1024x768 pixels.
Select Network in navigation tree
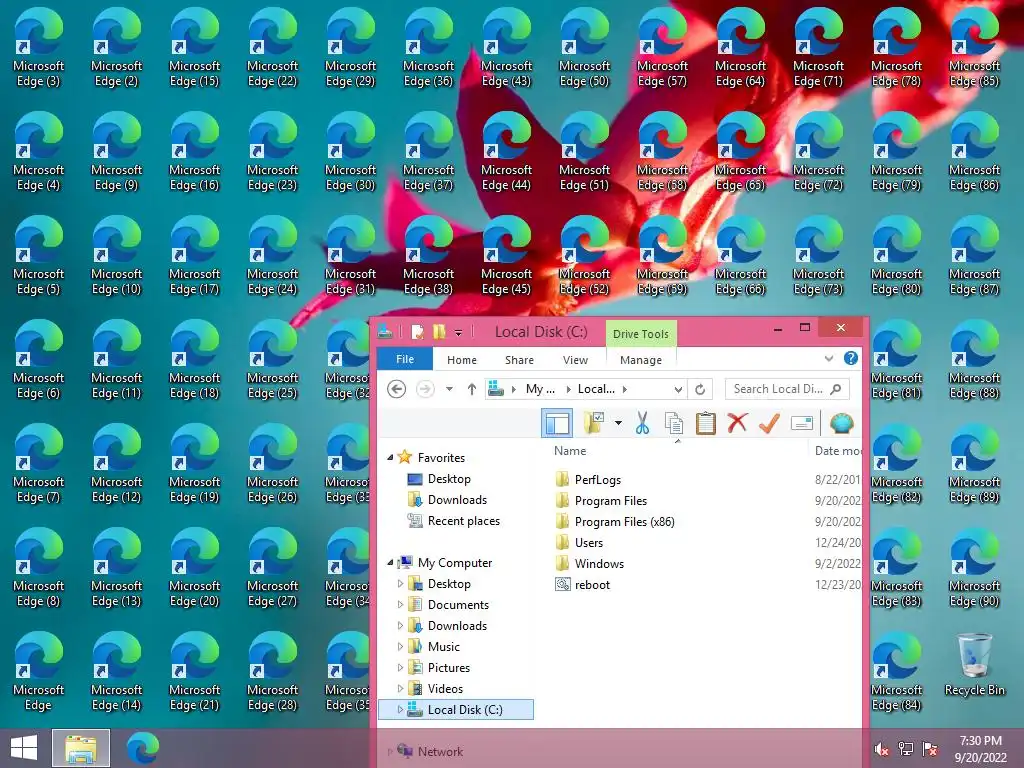coord(430,752)
